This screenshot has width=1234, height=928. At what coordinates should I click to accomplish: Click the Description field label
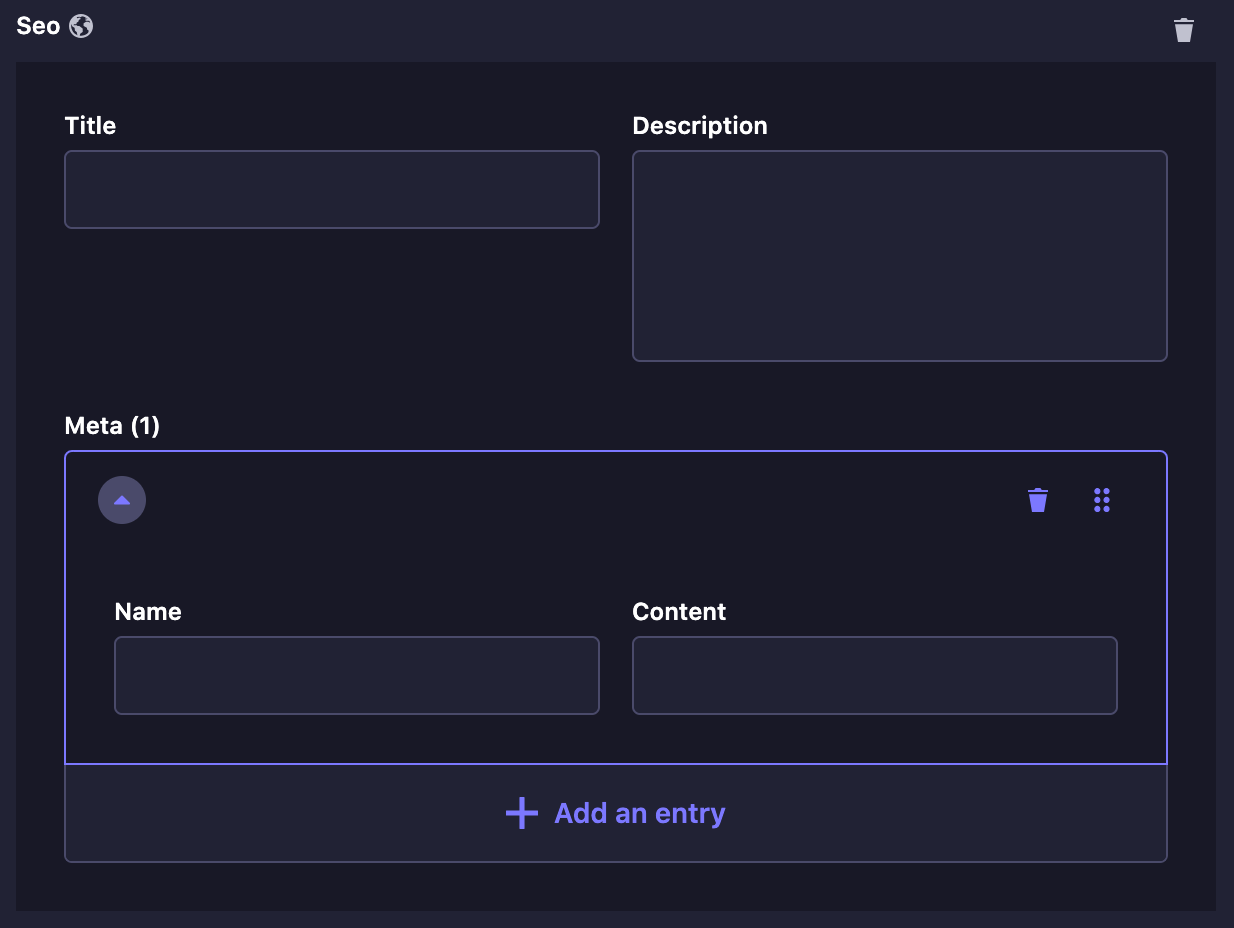click(699, 126)
